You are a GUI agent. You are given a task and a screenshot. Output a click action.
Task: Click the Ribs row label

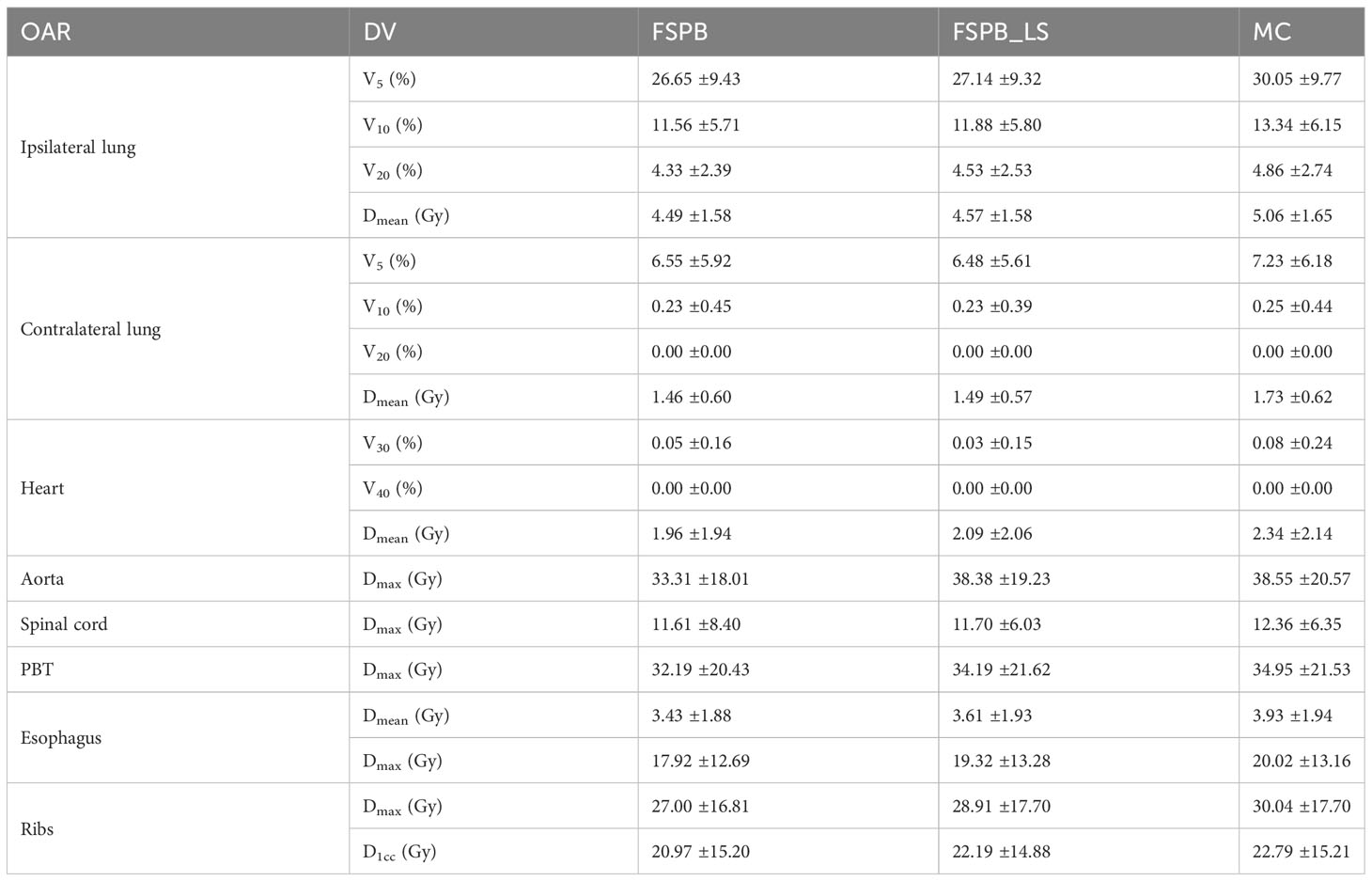[x=37, y=829]
